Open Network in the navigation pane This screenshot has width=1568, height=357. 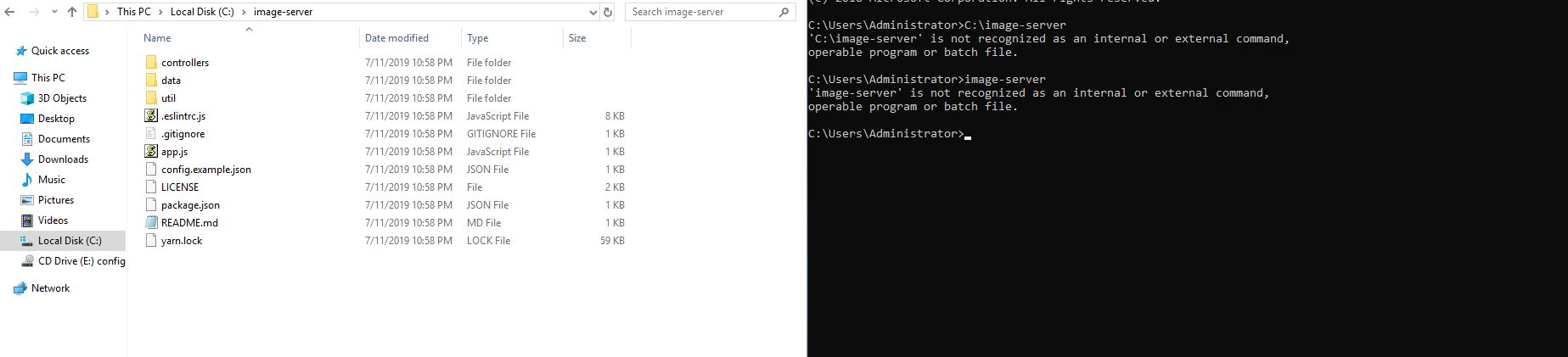click(x=50, y=288)
